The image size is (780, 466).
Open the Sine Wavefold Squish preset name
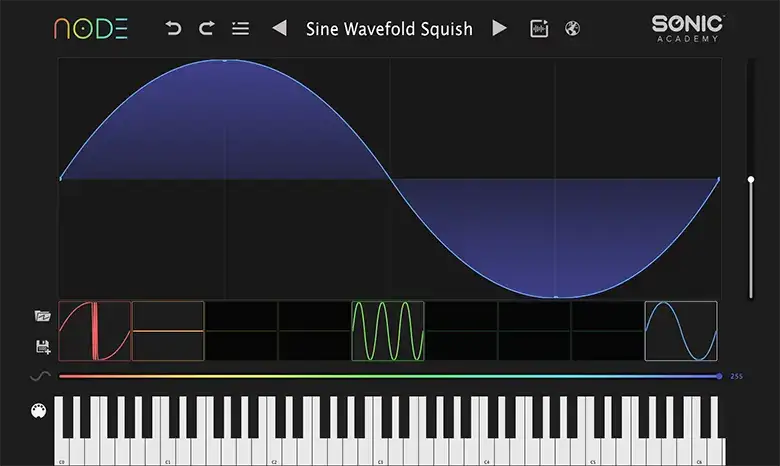[x=389, y=29]
